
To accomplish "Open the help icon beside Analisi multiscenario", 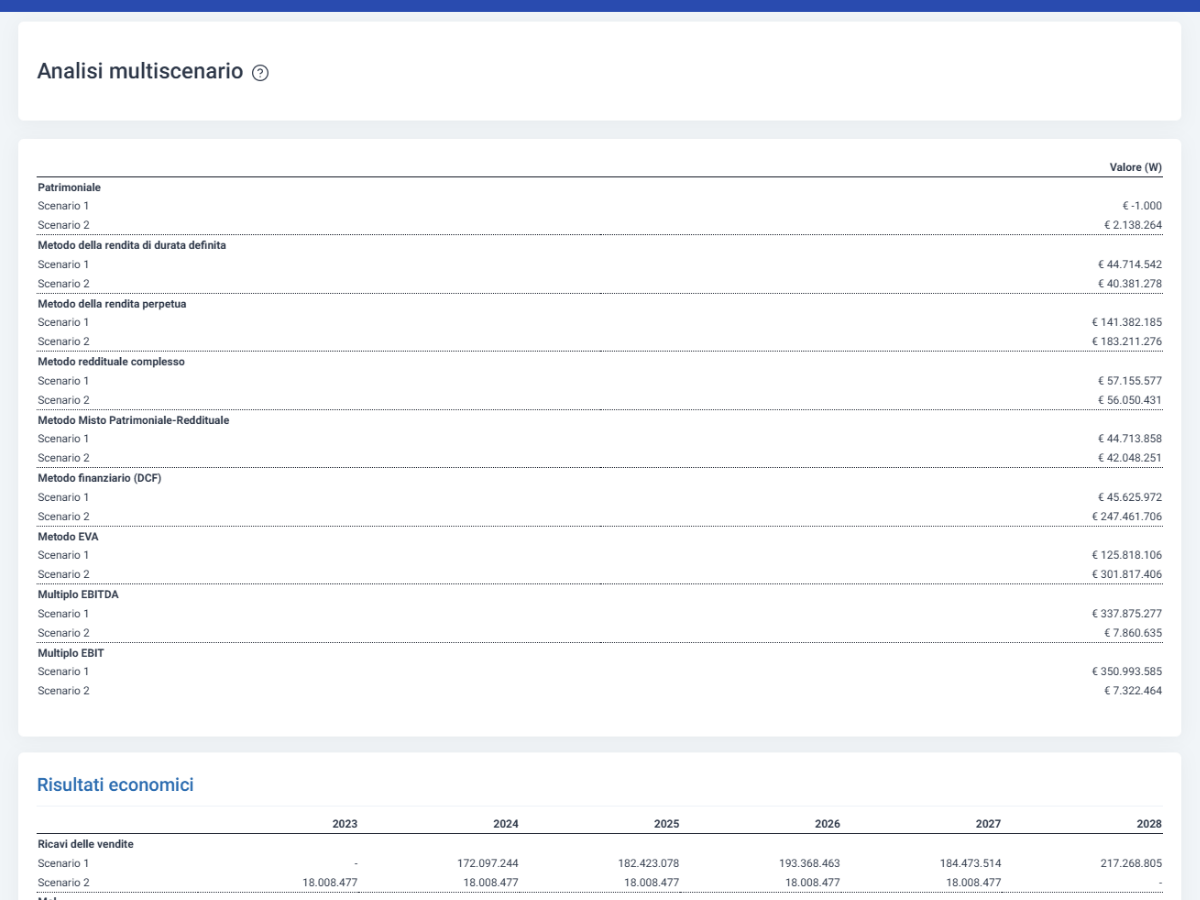I will [x=261, y=73].
